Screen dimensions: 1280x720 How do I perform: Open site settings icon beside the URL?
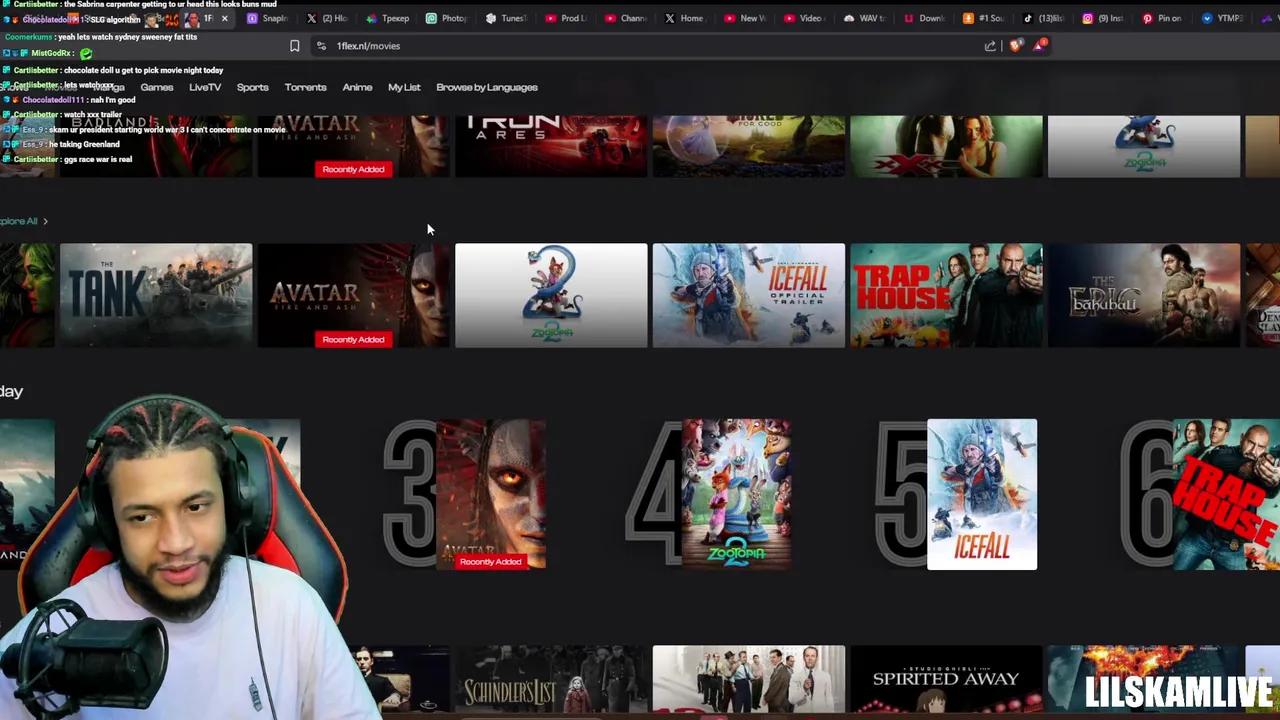click(321, 46)
